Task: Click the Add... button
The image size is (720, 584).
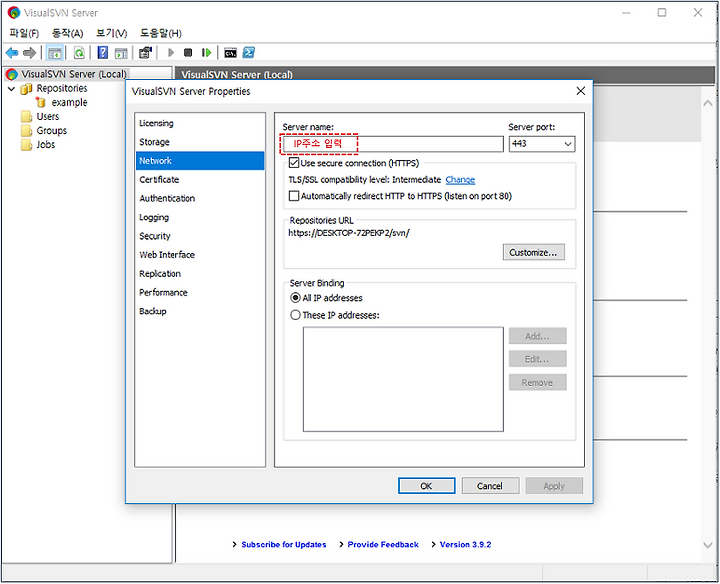Action: coord(537,336)
